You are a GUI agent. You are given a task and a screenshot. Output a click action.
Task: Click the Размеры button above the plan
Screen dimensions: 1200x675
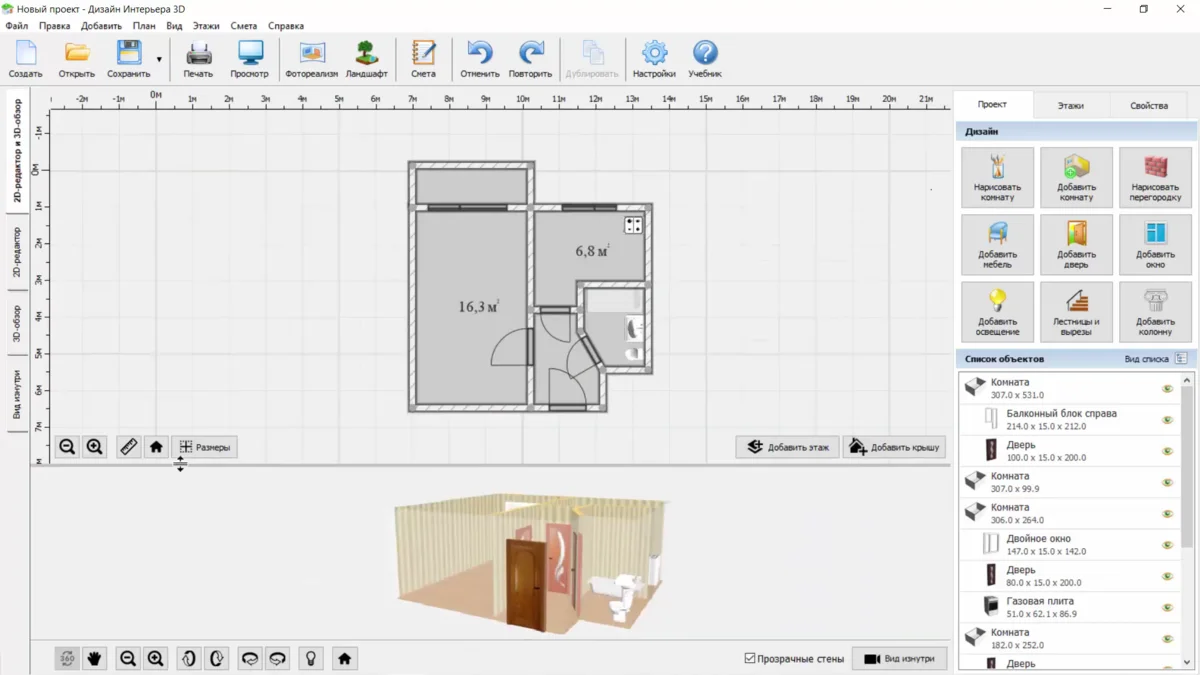coord(206,447)
